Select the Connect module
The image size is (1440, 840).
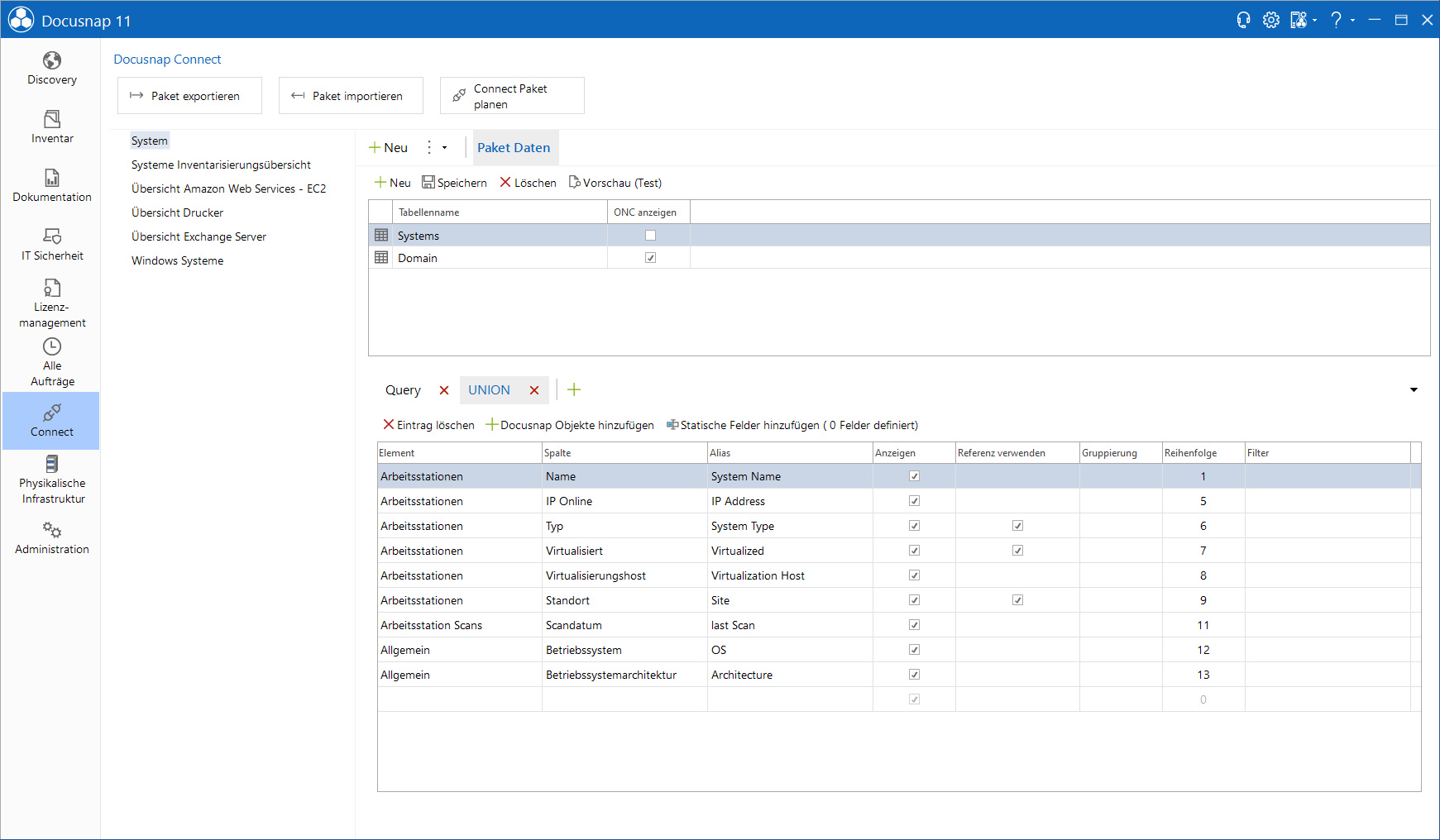[51, 421]
